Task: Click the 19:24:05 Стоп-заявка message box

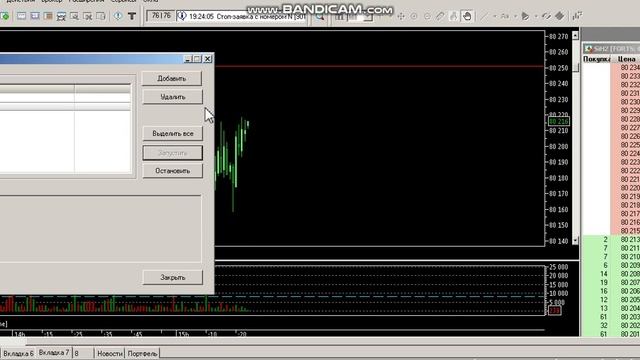Action: (241, 16)
